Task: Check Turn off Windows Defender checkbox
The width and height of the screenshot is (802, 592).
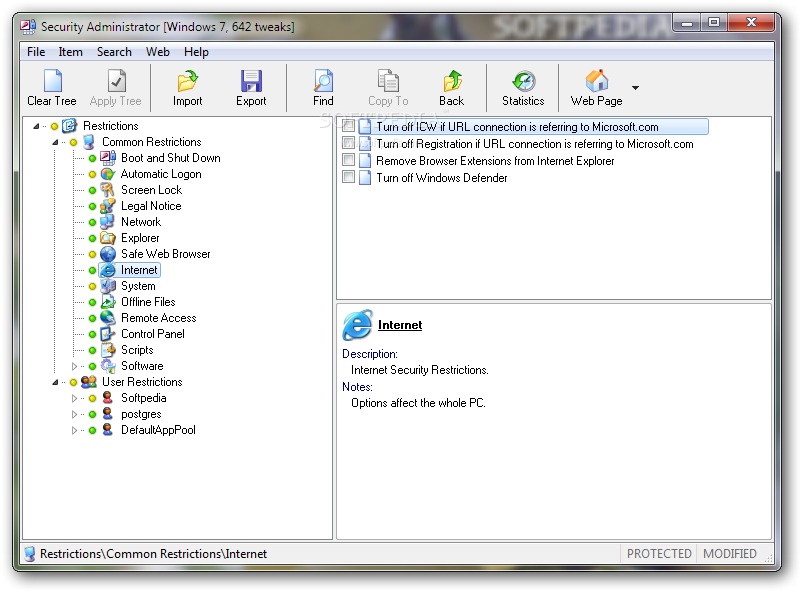Action: coord(349,177)
